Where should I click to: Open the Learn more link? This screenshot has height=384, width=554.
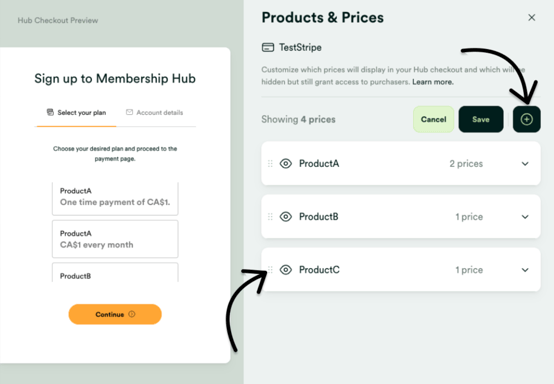433,82
